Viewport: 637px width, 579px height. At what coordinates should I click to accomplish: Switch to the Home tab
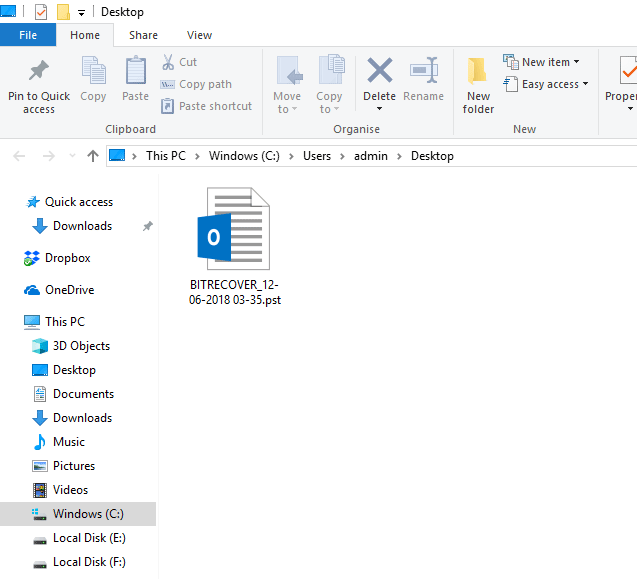tap(84, 35)
